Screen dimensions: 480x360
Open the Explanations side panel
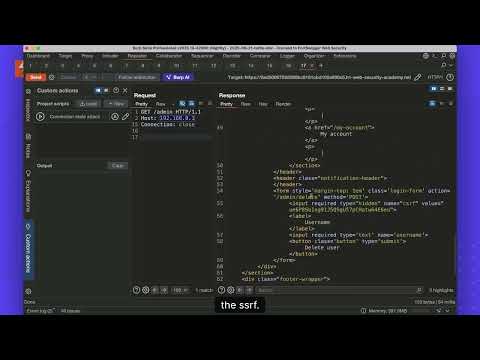[x=28, y=192]
